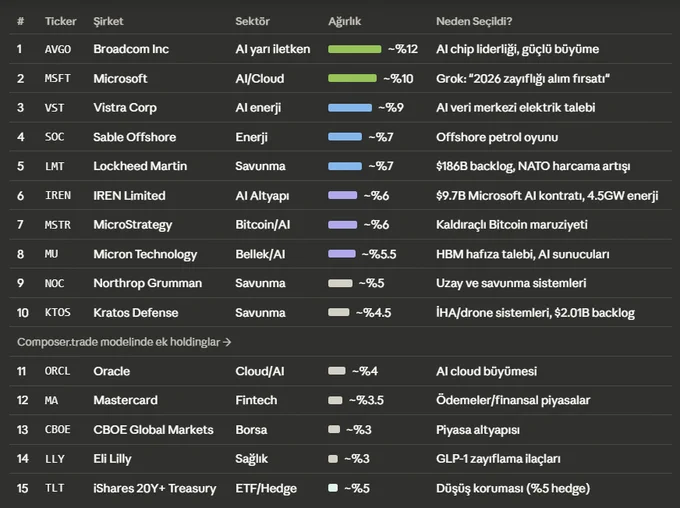Select the MicroStrategy company name
The width and height of the screenshot is (680, 508).
(133, 225)
